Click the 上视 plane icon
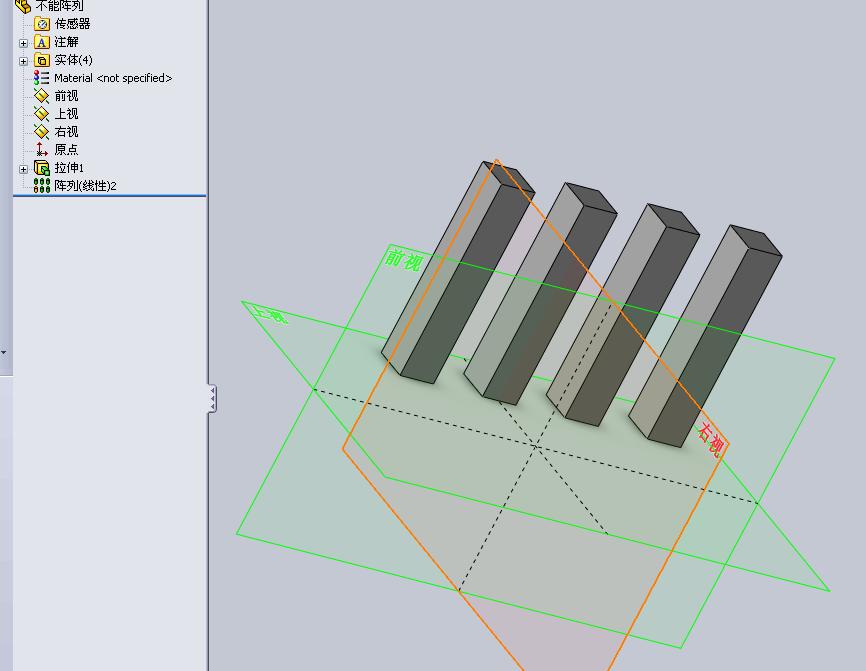The width and height of the screenshot is (866, 671). [x=41, y=114]
